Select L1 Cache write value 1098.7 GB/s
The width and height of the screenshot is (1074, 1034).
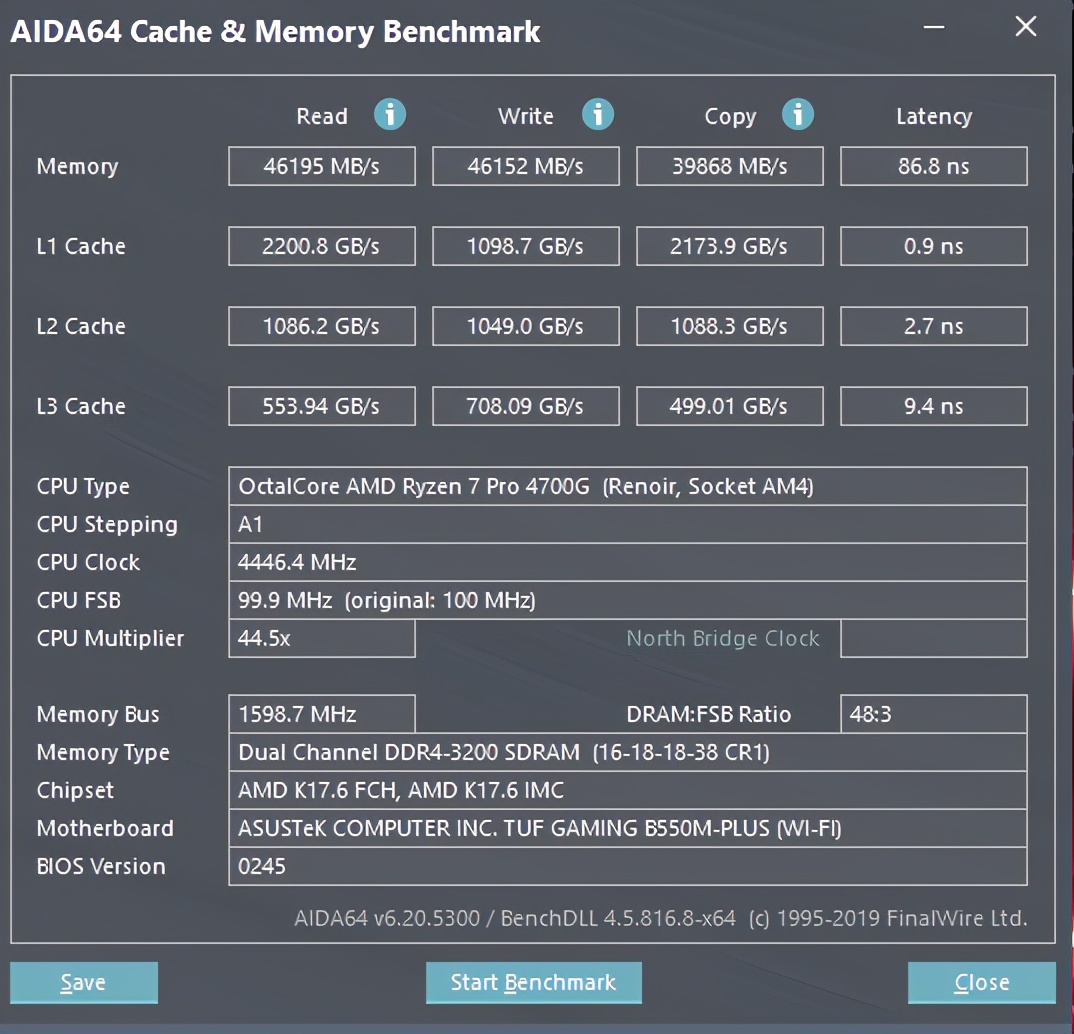[525, 246]
